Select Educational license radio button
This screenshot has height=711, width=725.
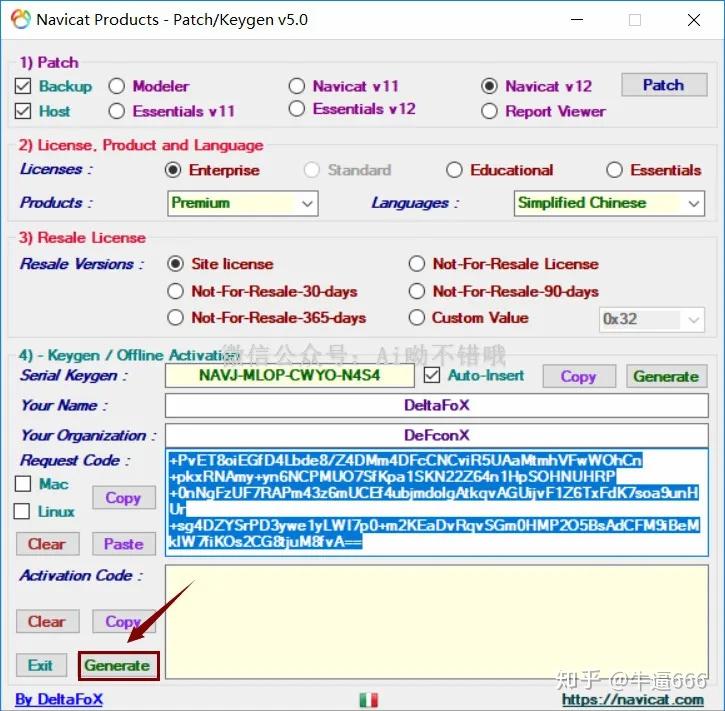[454, 170]
